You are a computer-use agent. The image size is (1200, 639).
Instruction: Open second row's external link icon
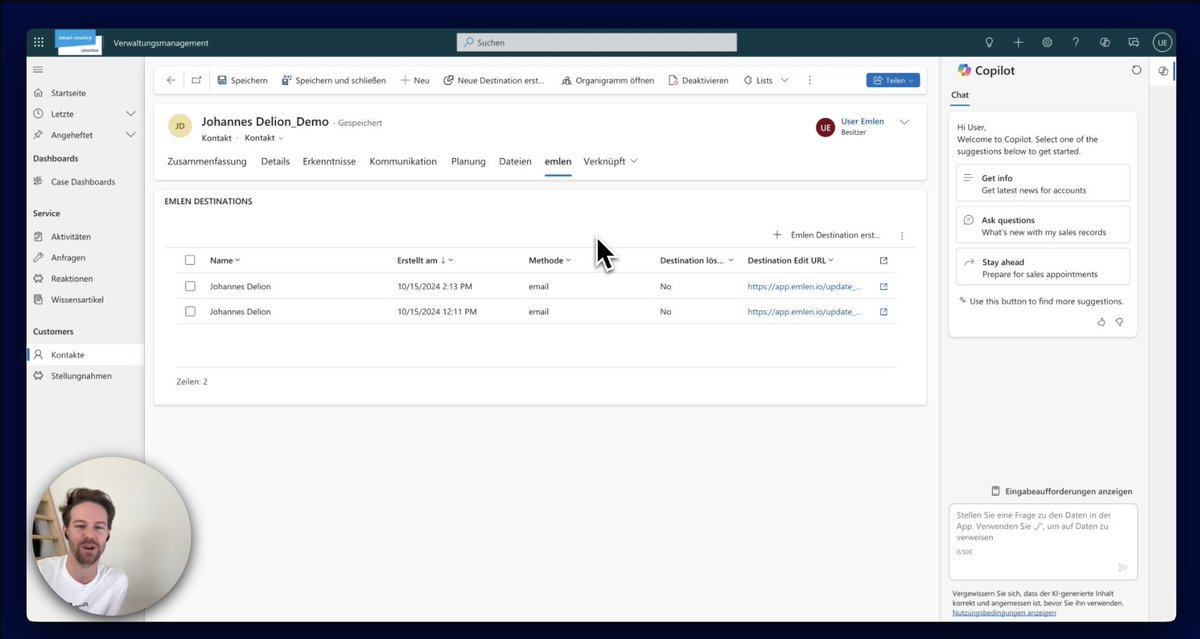pos(883,311)
